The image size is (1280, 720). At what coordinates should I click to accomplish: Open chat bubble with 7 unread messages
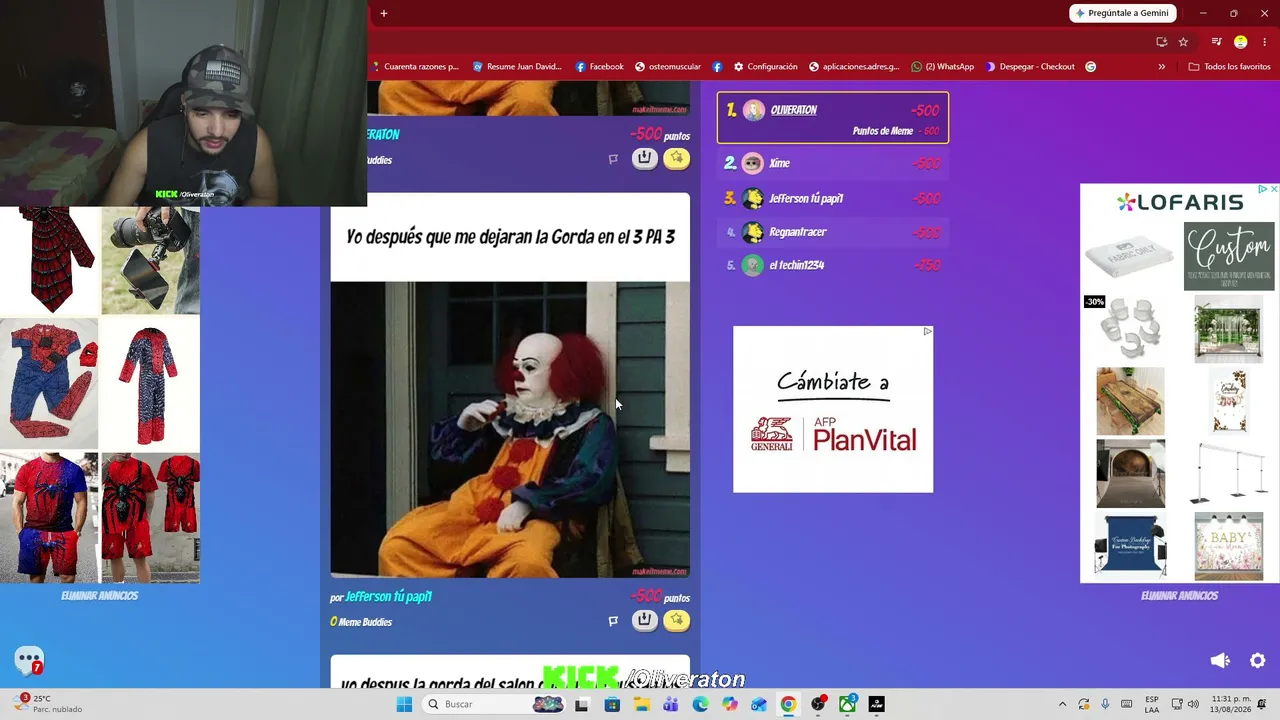pos(29,660)
